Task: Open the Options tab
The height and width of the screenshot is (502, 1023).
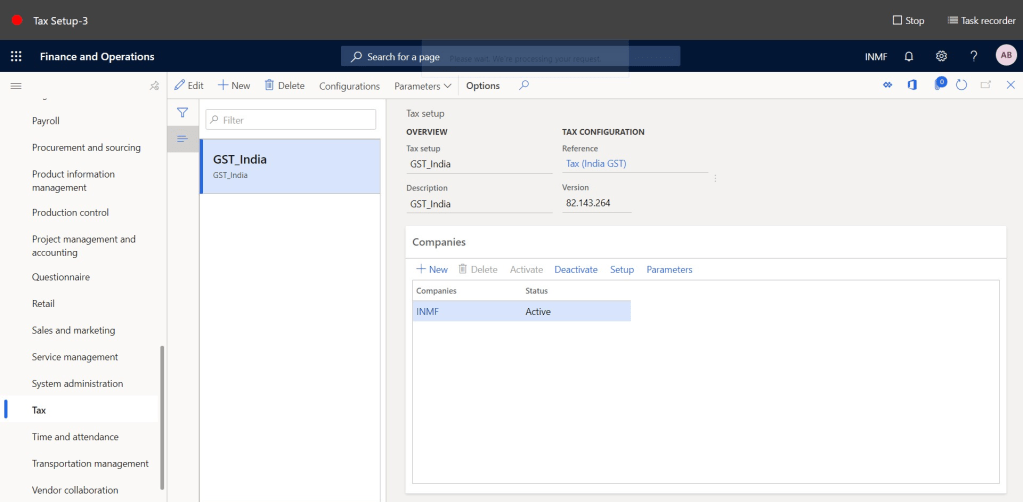Action: pos(483,86)
